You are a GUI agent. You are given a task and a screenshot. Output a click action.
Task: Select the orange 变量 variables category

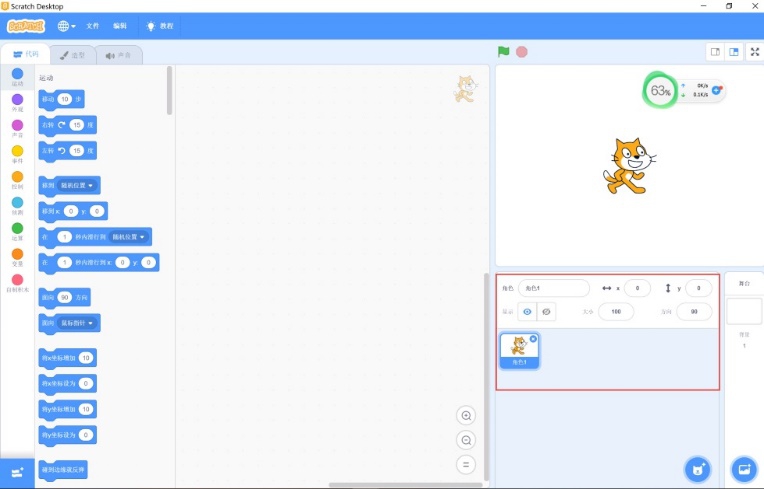(17, 257)
